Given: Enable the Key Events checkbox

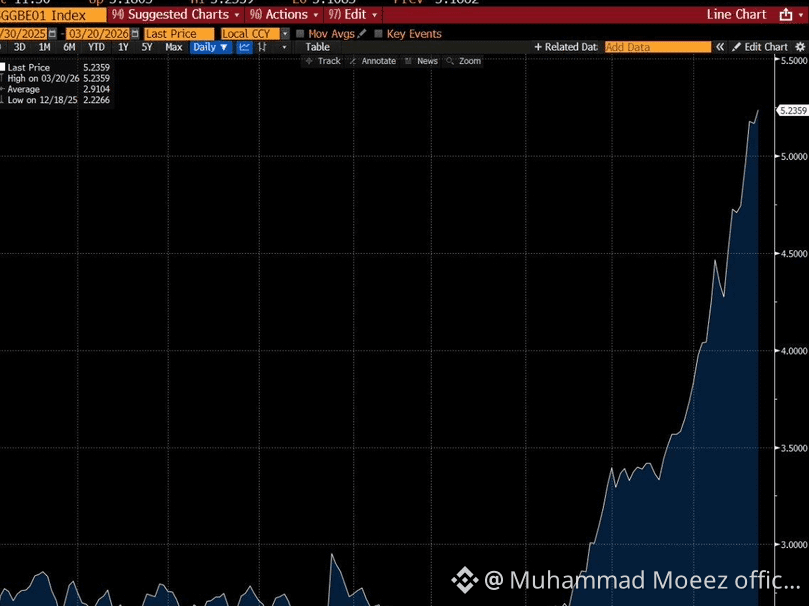Looking at the screenshot, I should pyautogui.click(x=378, y=34).
